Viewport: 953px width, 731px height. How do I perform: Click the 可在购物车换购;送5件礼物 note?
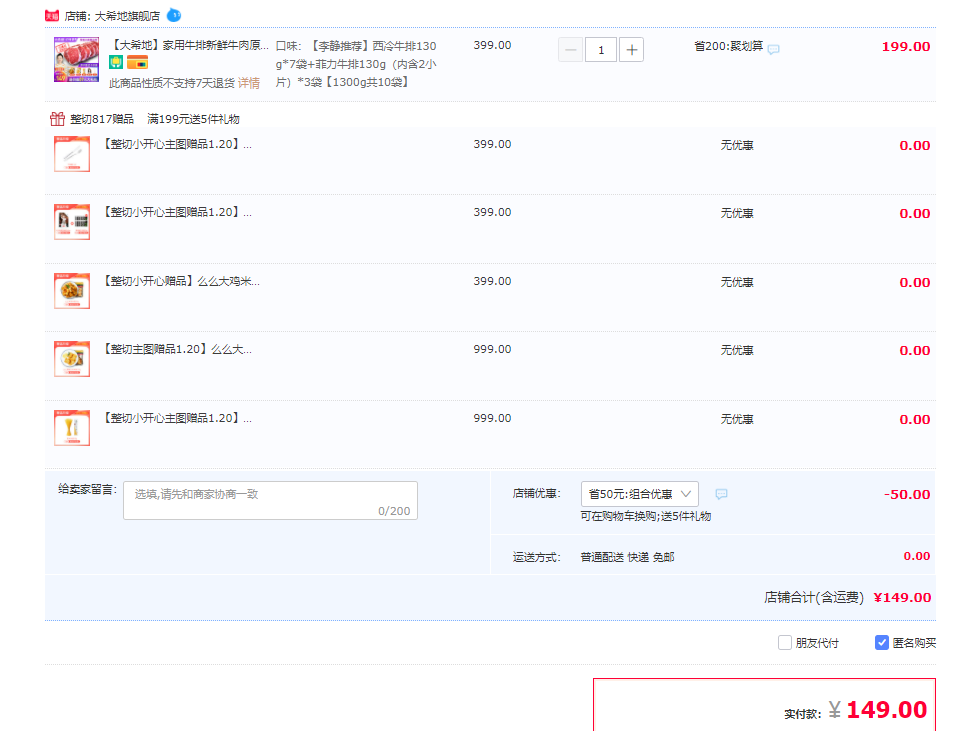645,517
